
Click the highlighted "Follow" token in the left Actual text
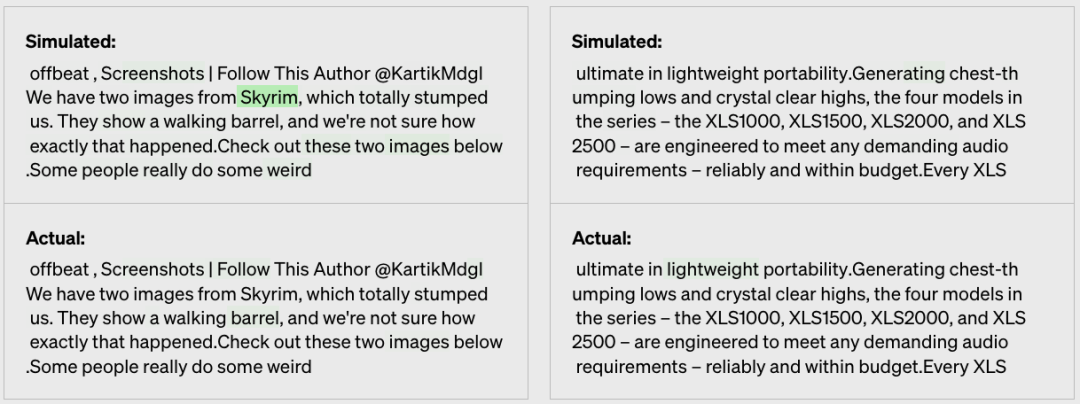(x=243, y=270)
